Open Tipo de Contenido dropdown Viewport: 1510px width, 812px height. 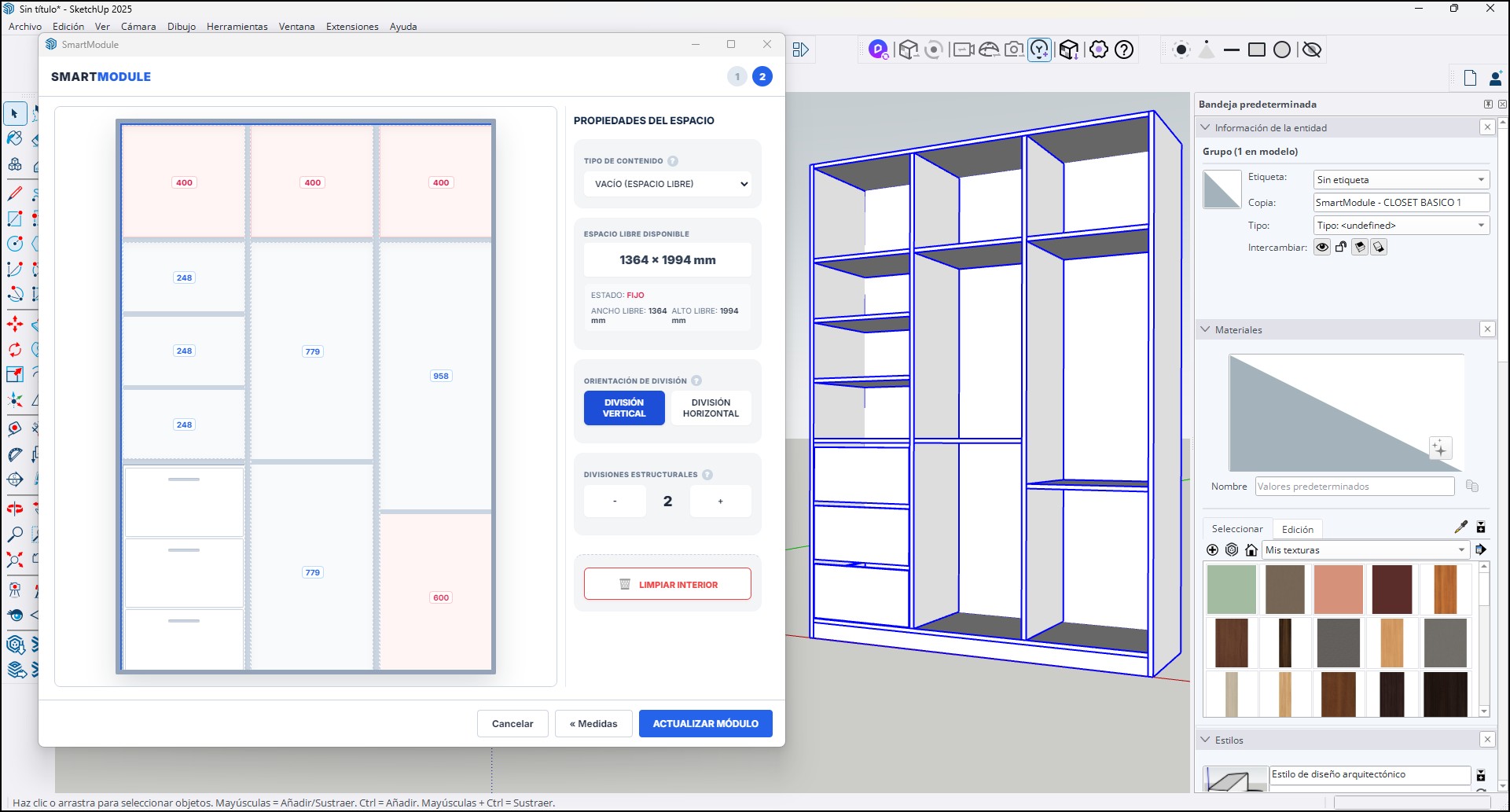point(667,184)
